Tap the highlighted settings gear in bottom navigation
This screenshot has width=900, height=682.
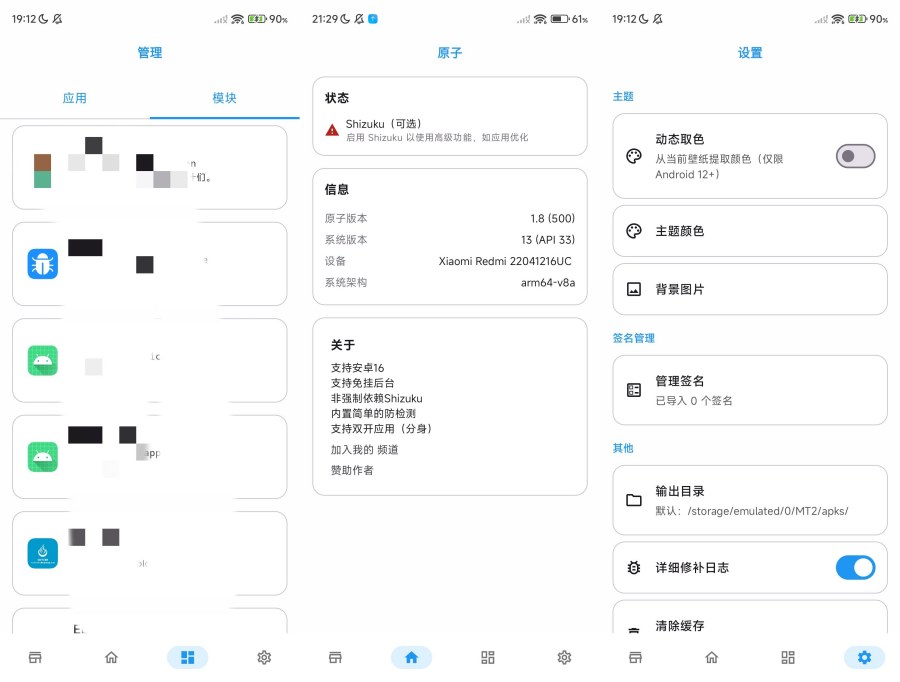(864, 657)
